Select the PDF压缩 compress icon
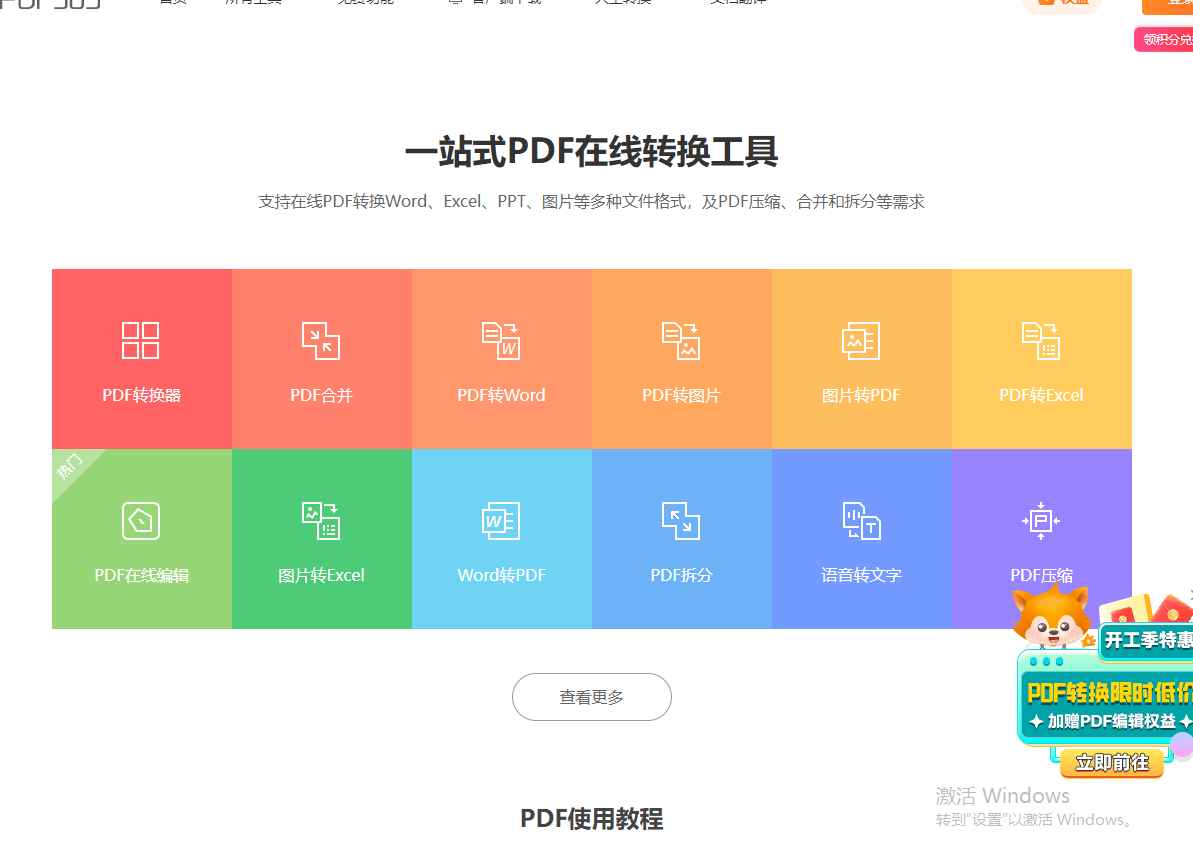1193x843 pixels. click(1041, 521)
